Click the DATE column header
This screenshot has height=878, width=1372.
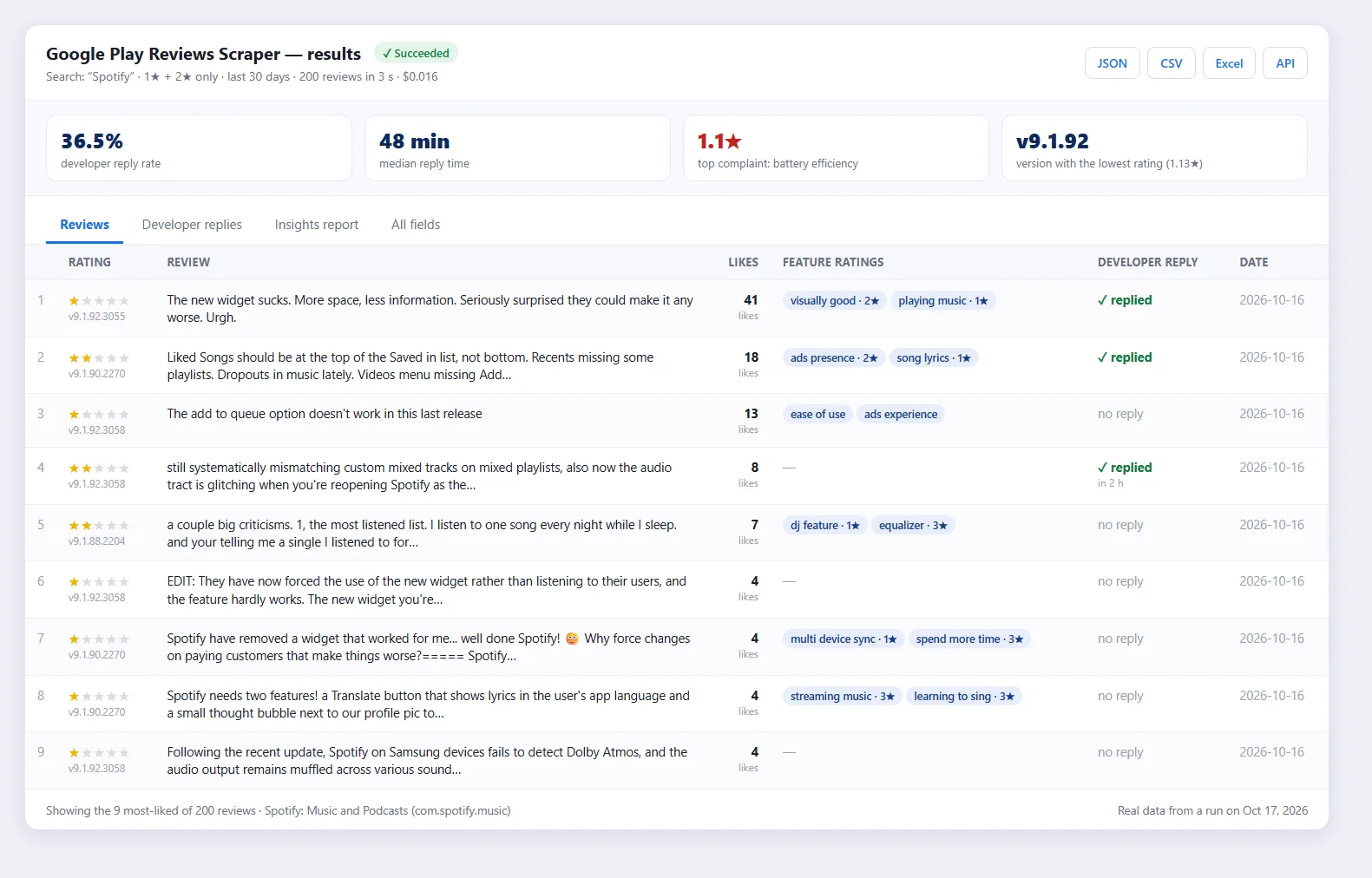pos(1254,262)
